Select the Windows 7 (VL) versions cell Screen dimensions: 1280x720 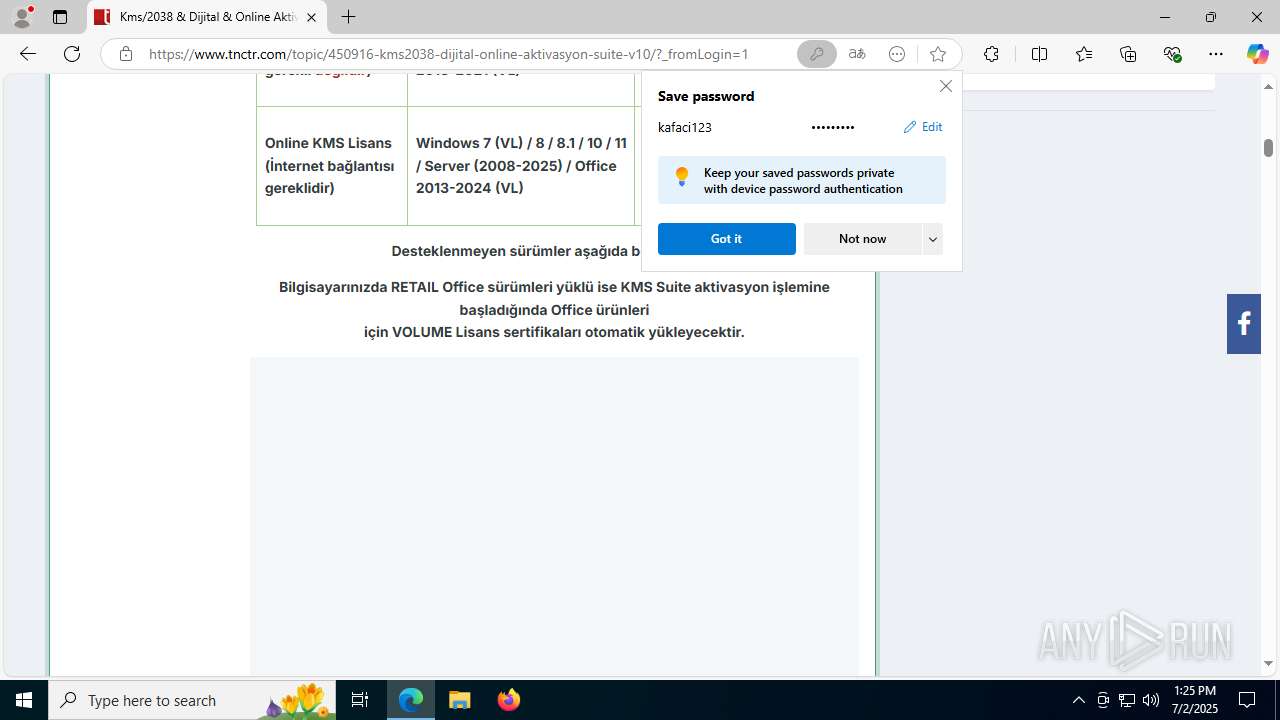[521, 166]
